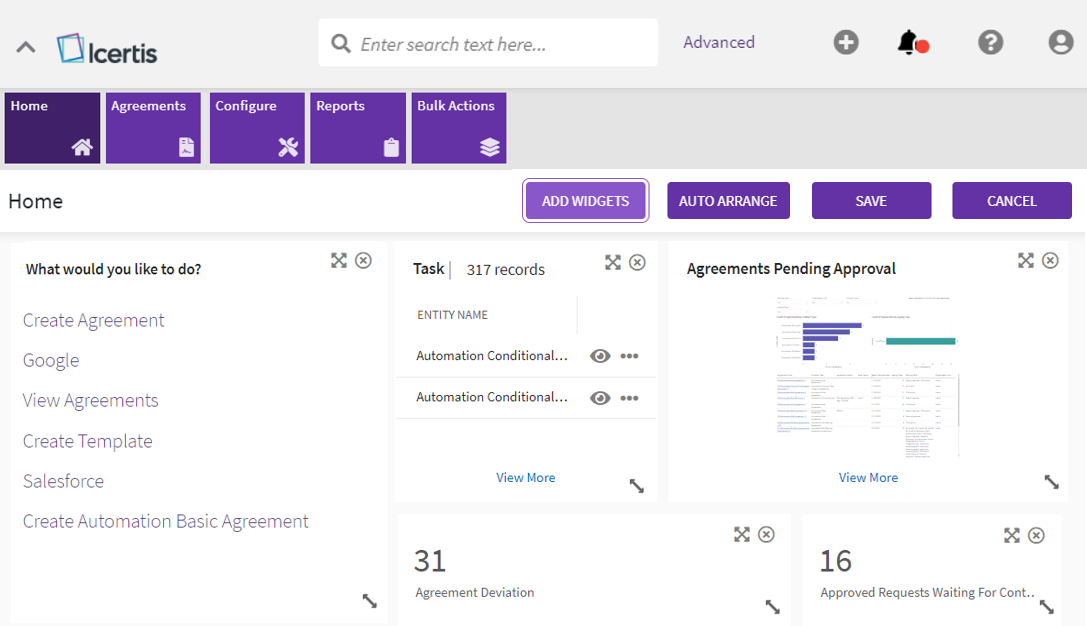Focus the search text field
The height and width of the screenshot is (626, 1087).
point(500,44)
